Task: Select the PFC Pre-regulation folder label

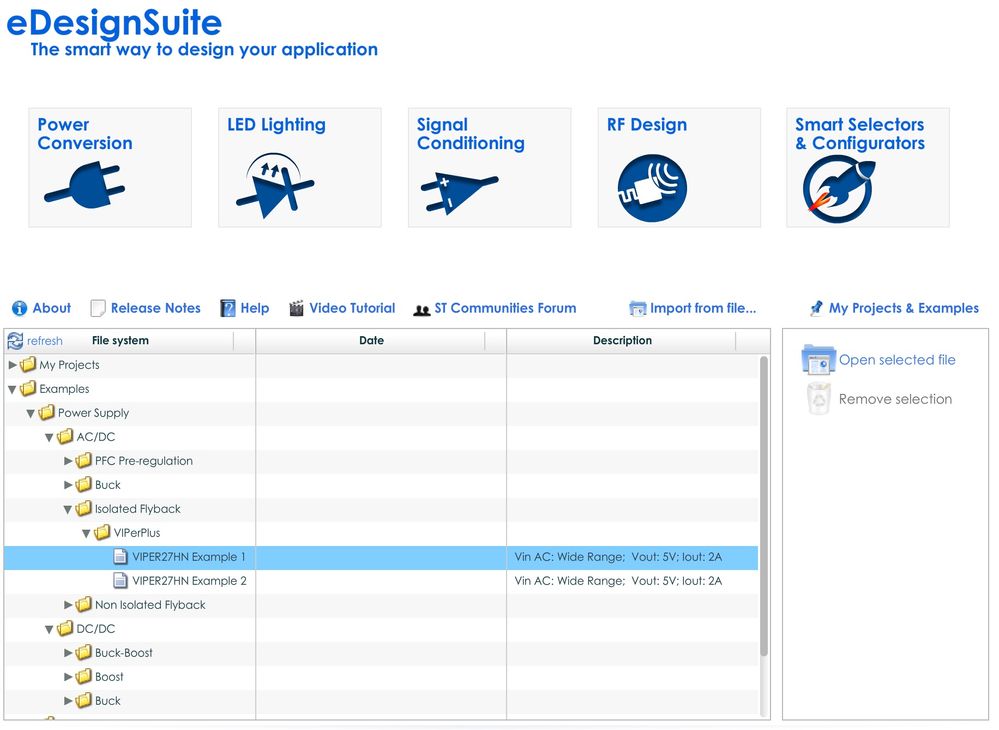Action: (x=144, y=461)
